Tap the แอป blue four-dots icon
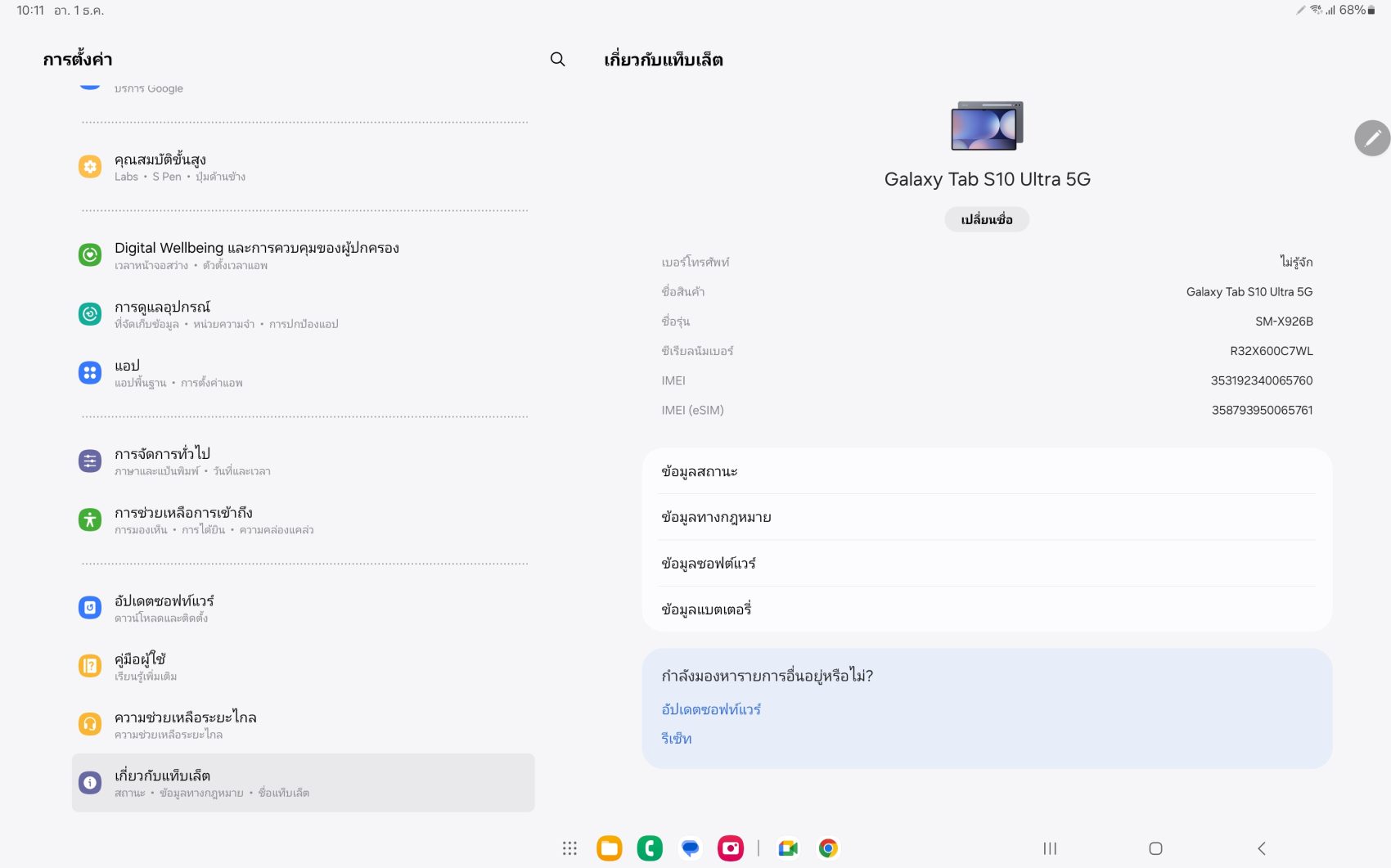Viewport: 1391px width, 868px height. click(90, 372)
